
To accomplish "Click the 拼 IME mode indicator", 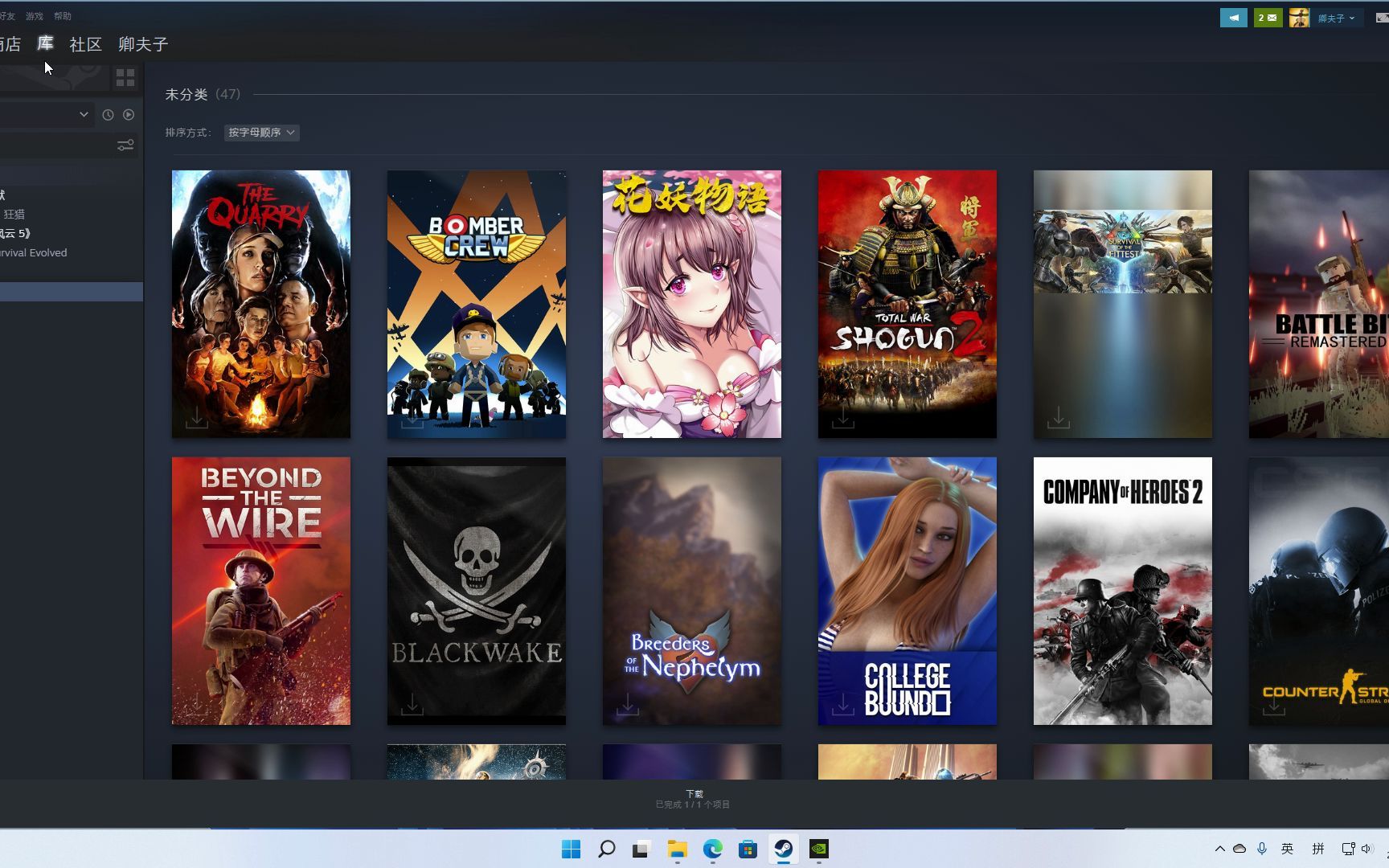I will click(1318, 849).
